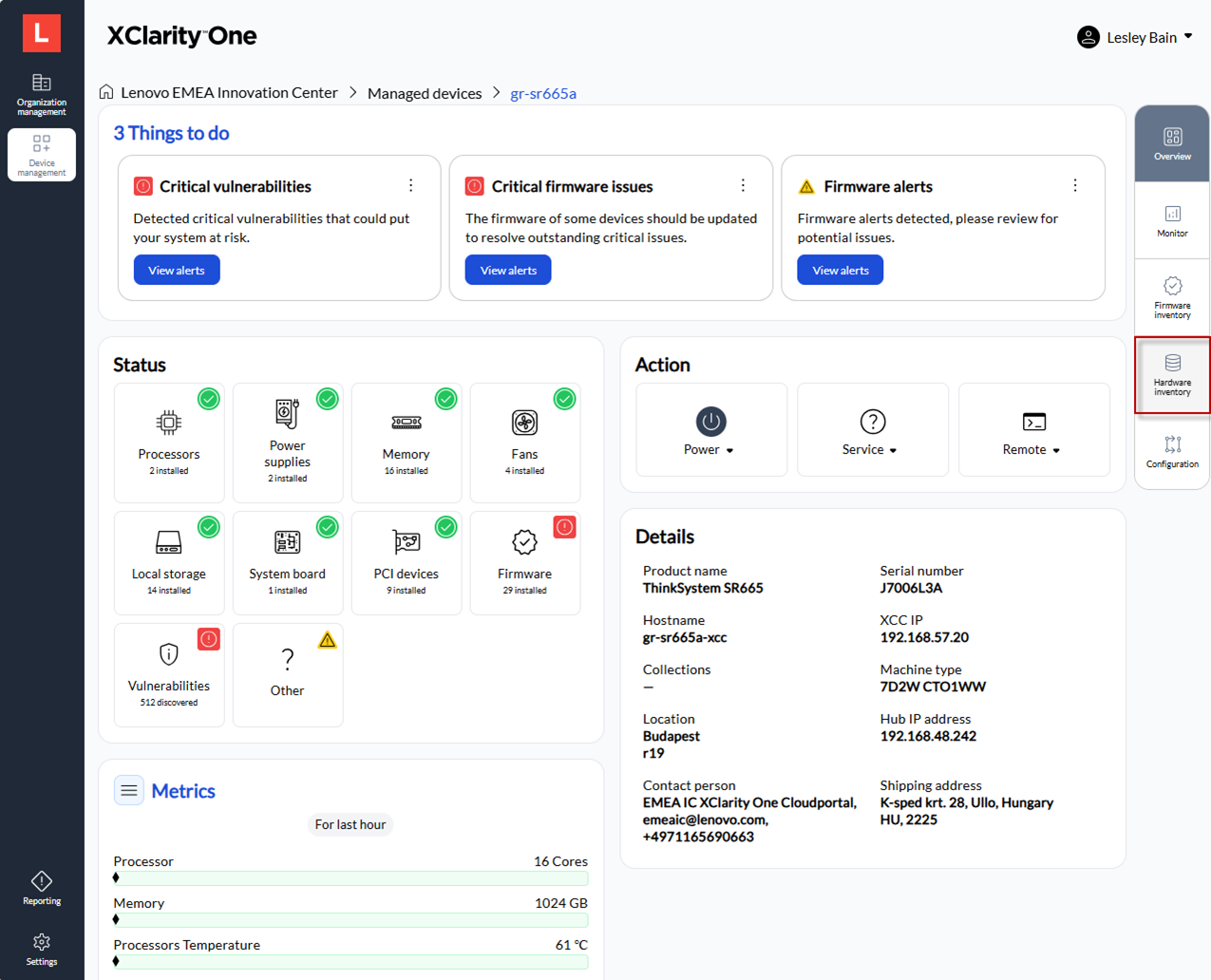
Task: Open the Lesley Bain user menu
Action: coord(1135,37)
